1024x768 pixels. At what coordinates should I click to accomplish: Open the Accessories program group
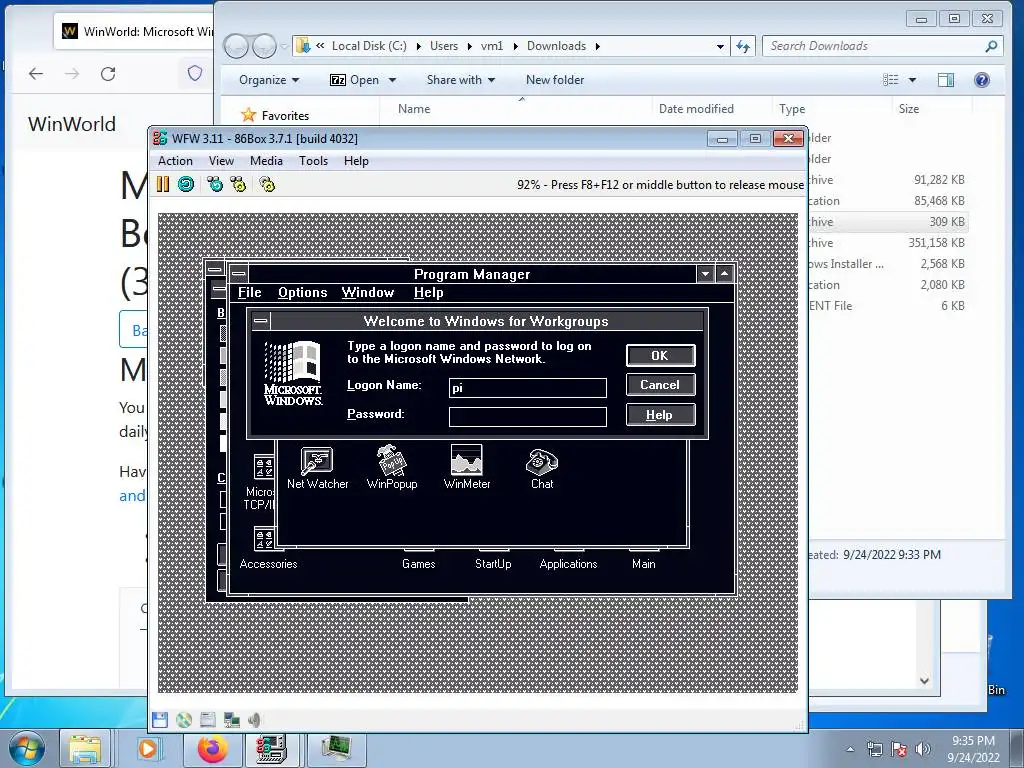(x=268, y=550)
